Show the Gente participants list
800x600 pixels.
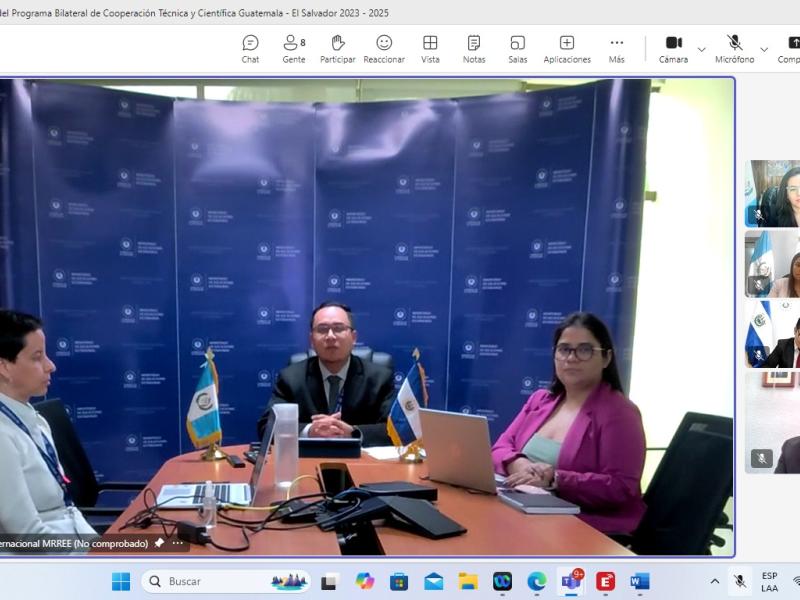pyautogui.click(x=294, y=48)
